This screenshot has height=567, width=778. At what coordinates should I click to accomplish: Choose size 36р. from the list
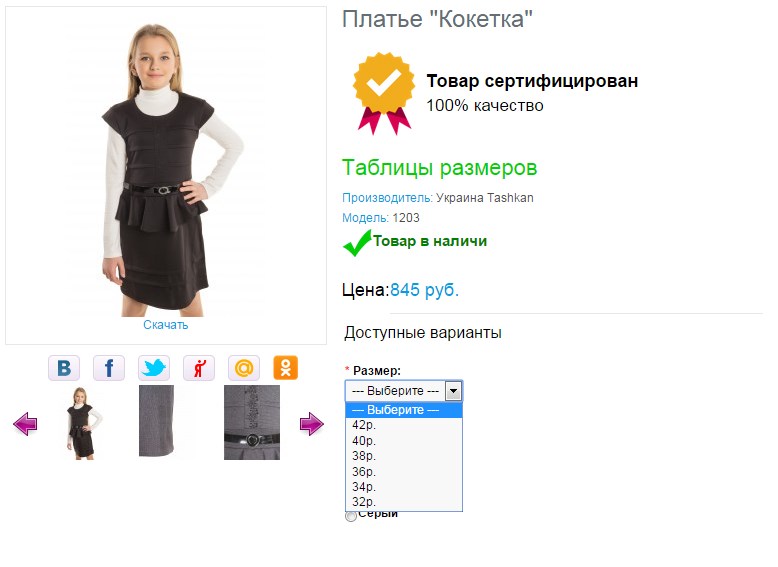[364, 471]
